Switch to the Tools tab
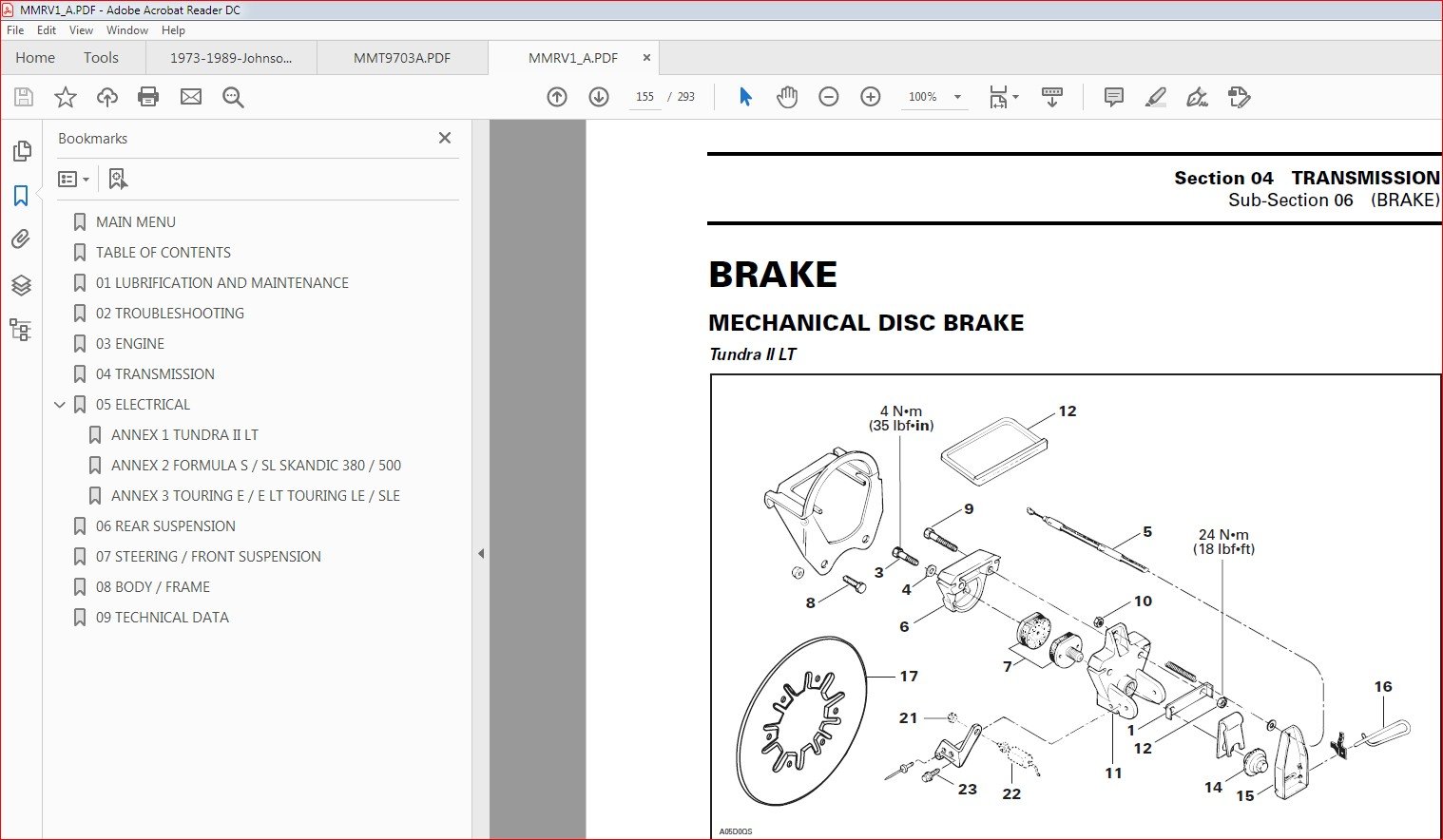The width and height of the screenshot is (1443, 840). [101, 58]
